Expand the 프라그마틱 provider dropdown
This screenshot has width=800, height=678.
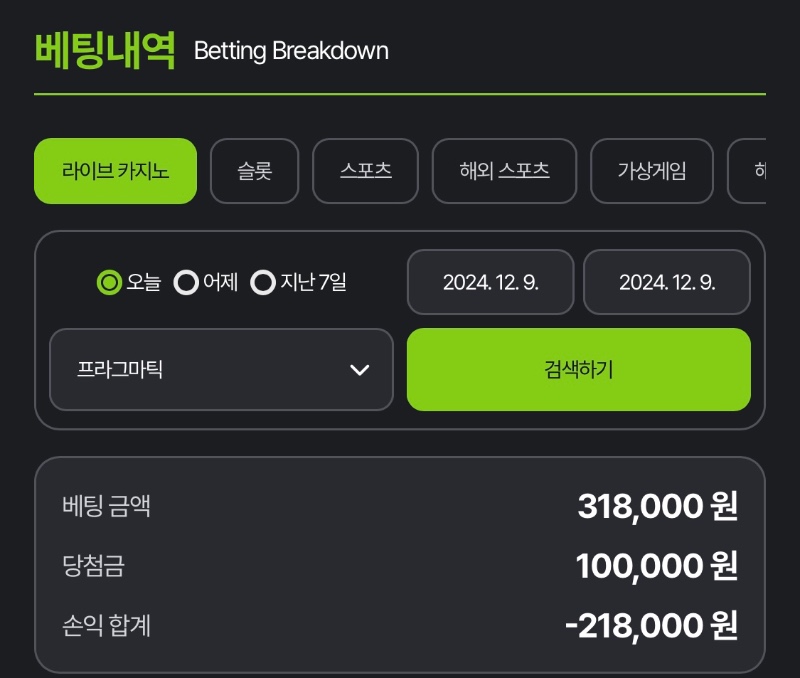[221, 369]
